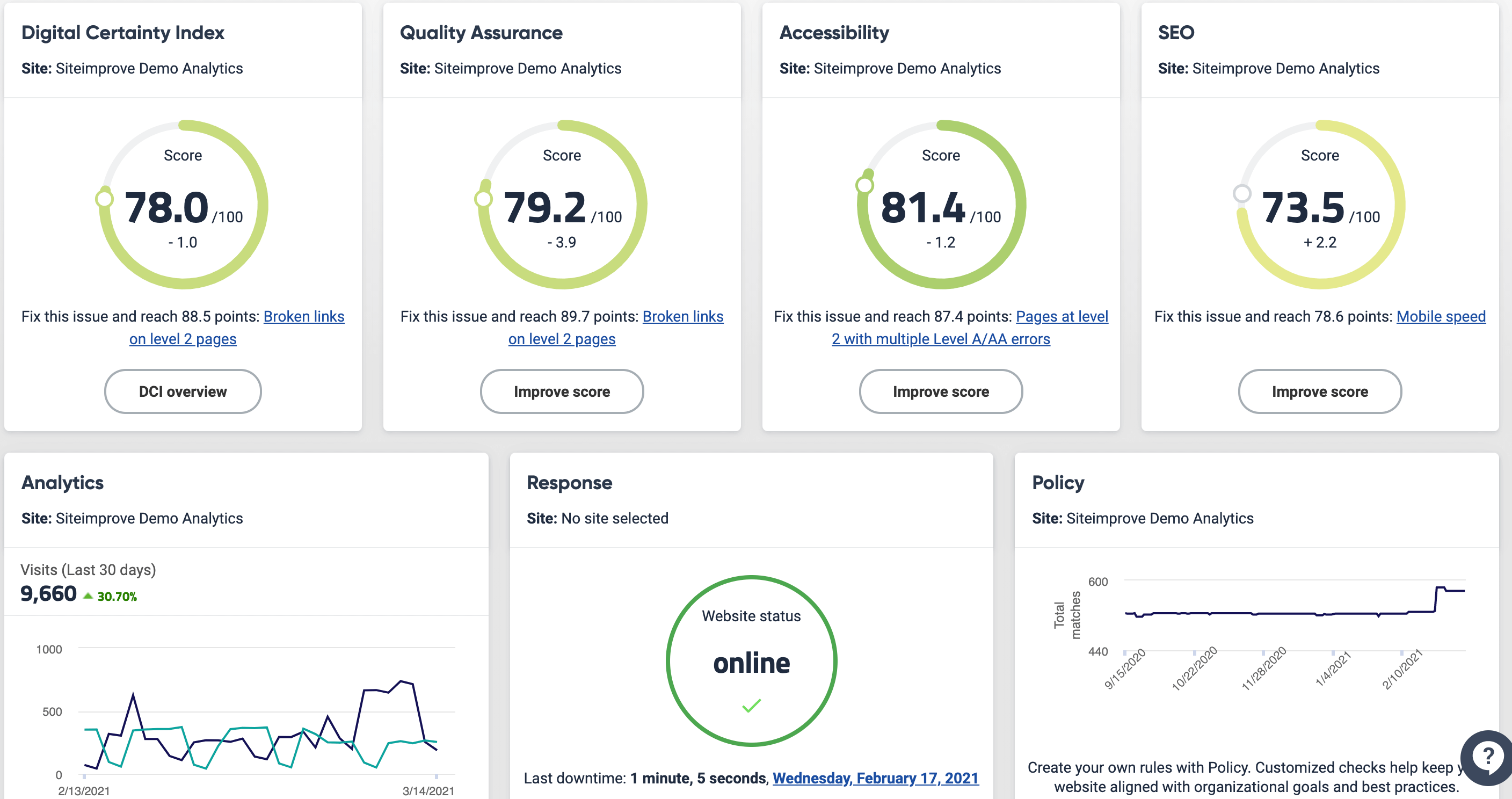Open the help question mark bubble
The height and width of the screenshot is (799, 1512).
pyautogui.click(x=1487, y=757)
